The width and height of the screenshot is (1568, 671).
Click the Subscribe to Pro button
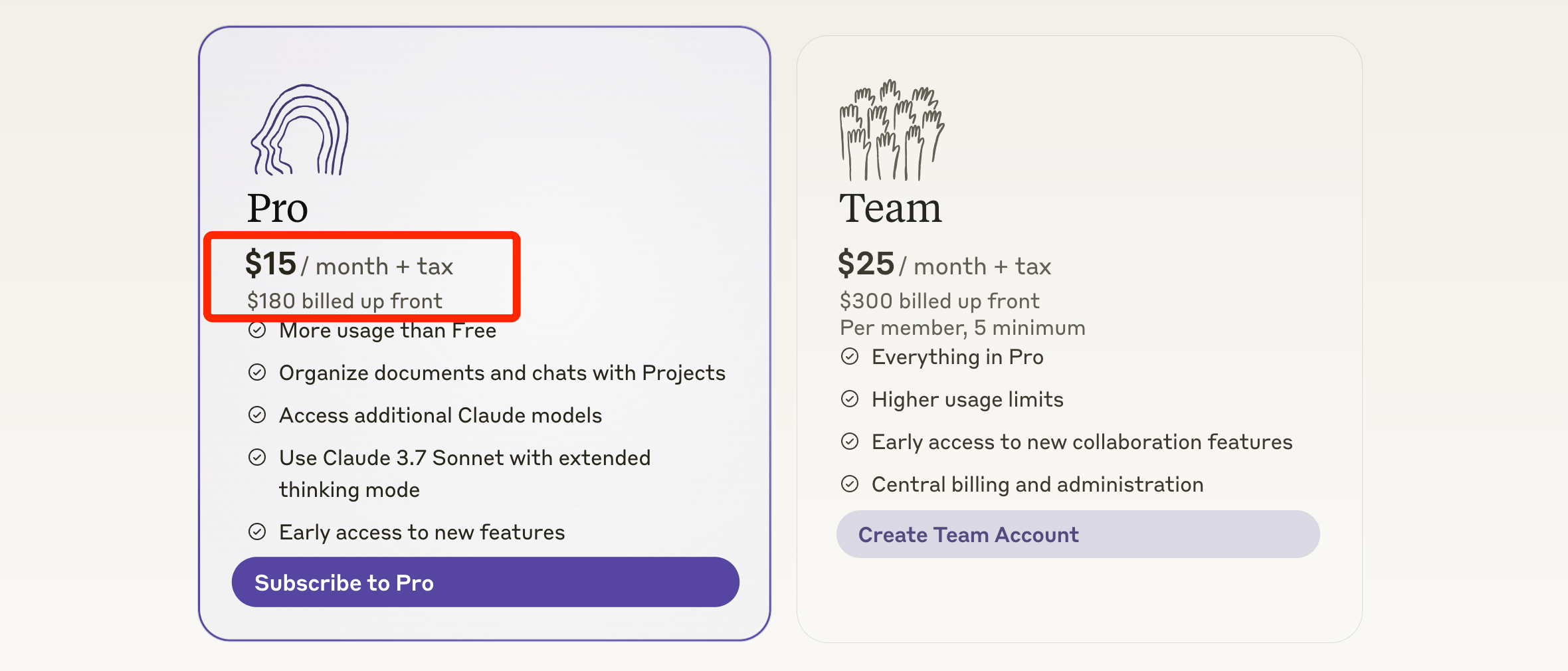485,582
